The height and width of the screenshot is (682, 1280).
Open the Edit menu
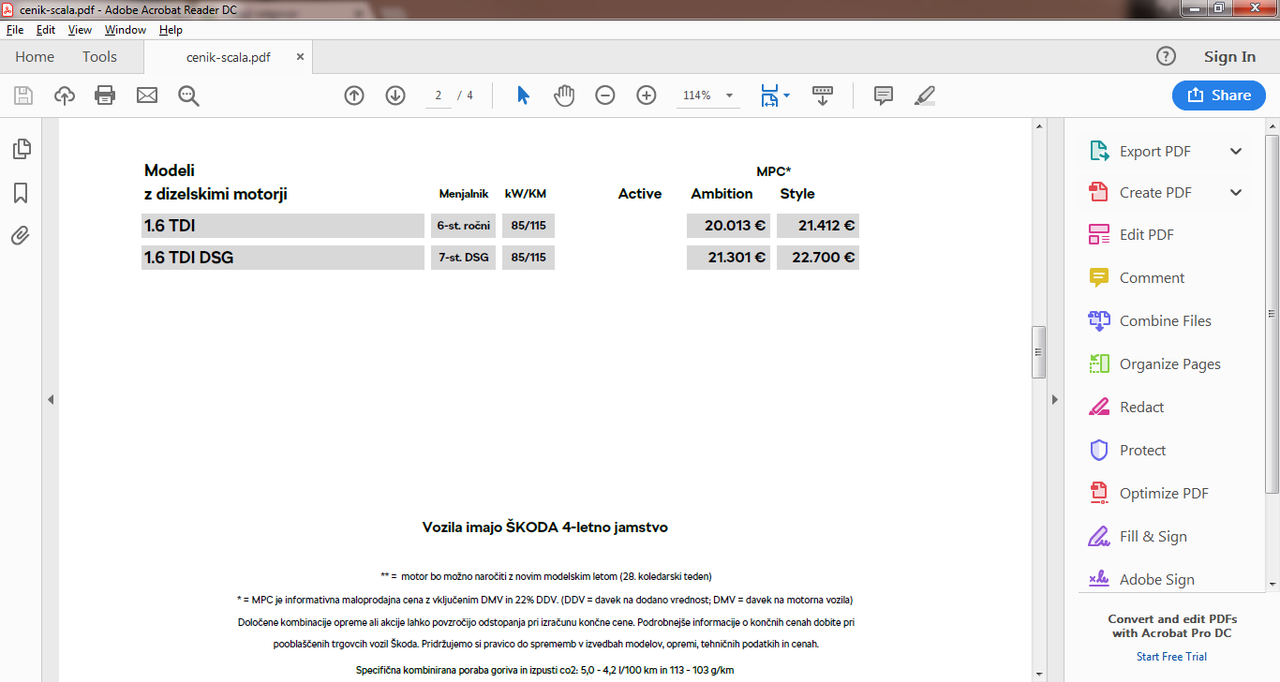point(45,30)
